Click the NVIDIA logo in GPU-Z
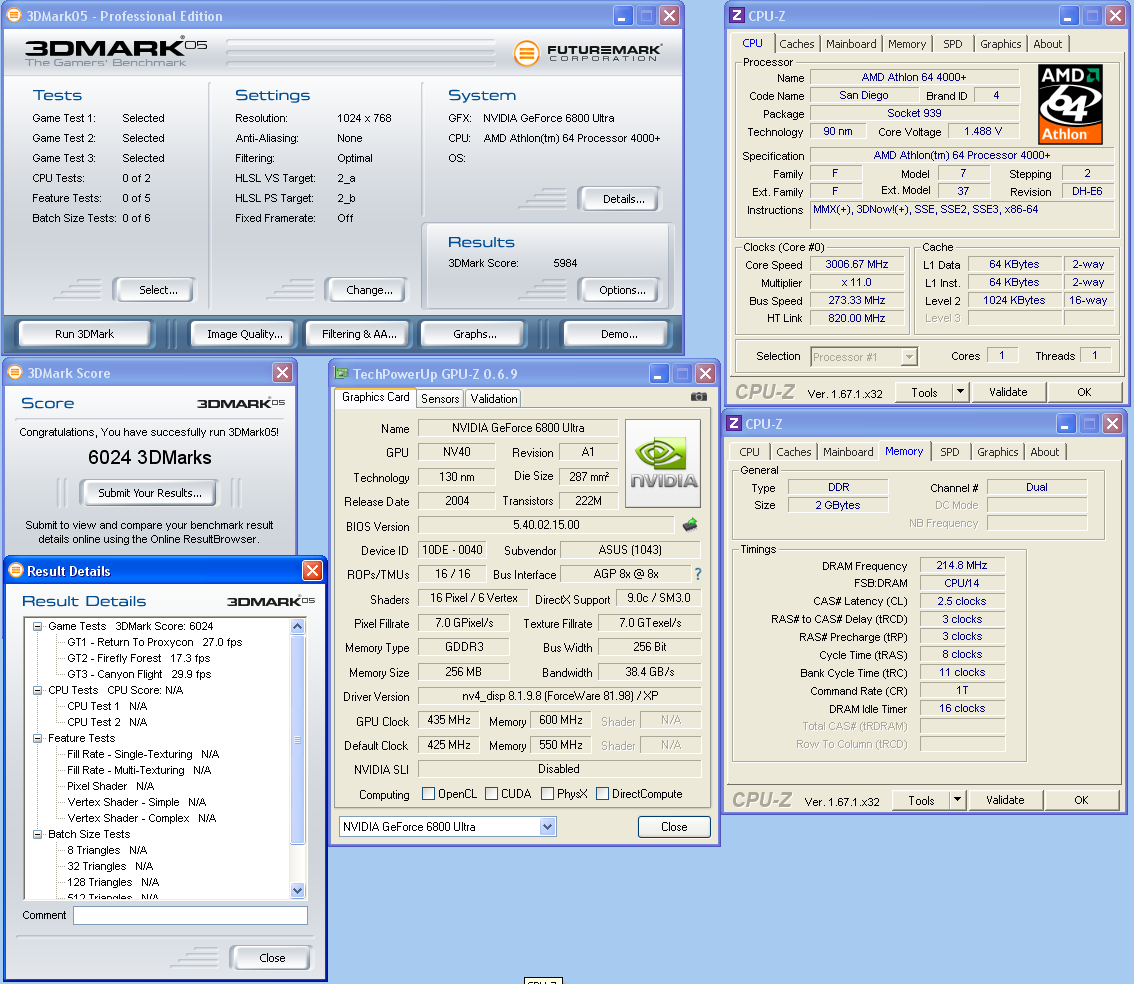 (663, 463)
